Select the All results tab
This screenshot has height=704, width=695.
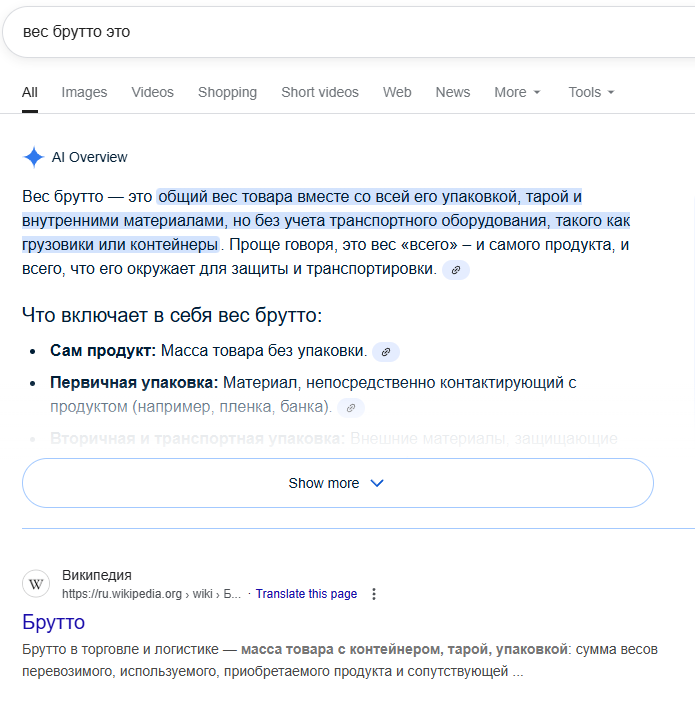30,92
